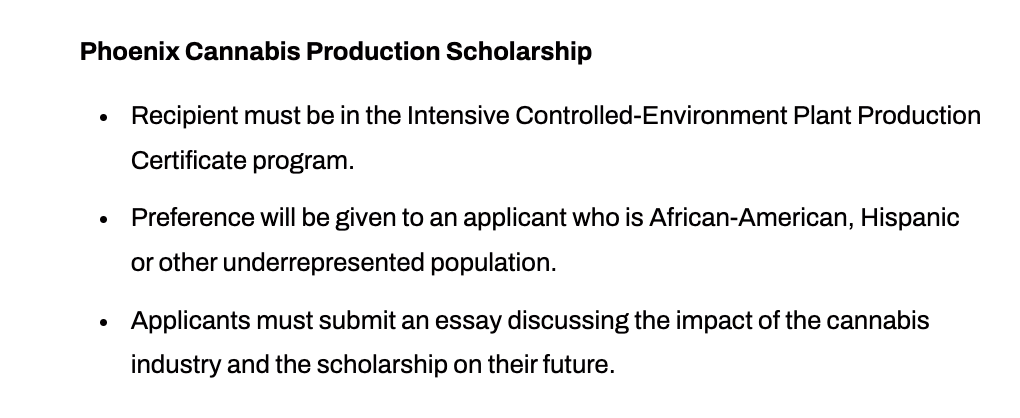
Task: Click the word 'Hispanic'
Action: [910, 218]
